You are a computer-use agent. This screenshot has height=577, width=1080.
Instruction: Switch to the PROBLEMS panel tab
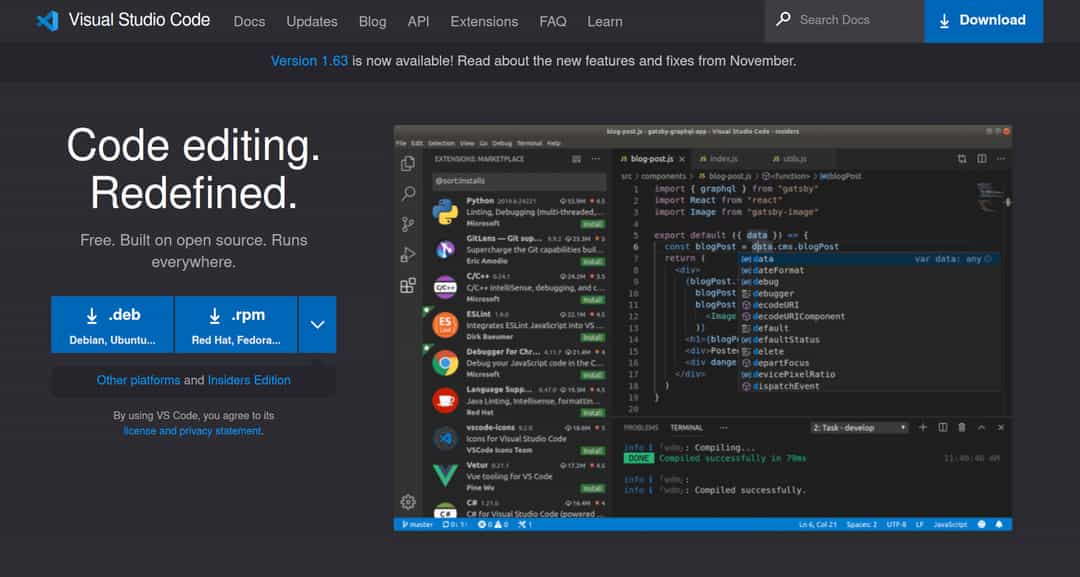point(641,428)
